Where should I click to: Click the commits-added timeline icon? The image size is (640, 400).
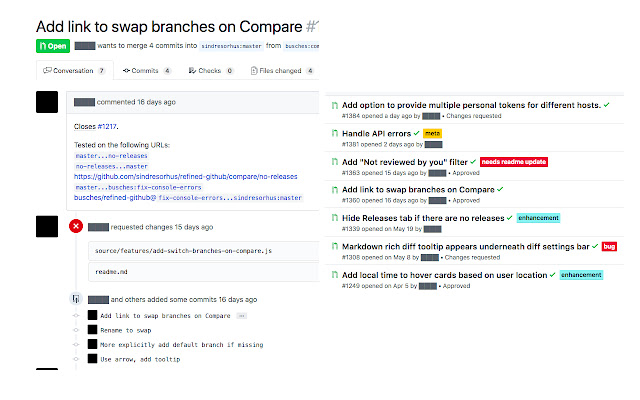click(76, 298)
